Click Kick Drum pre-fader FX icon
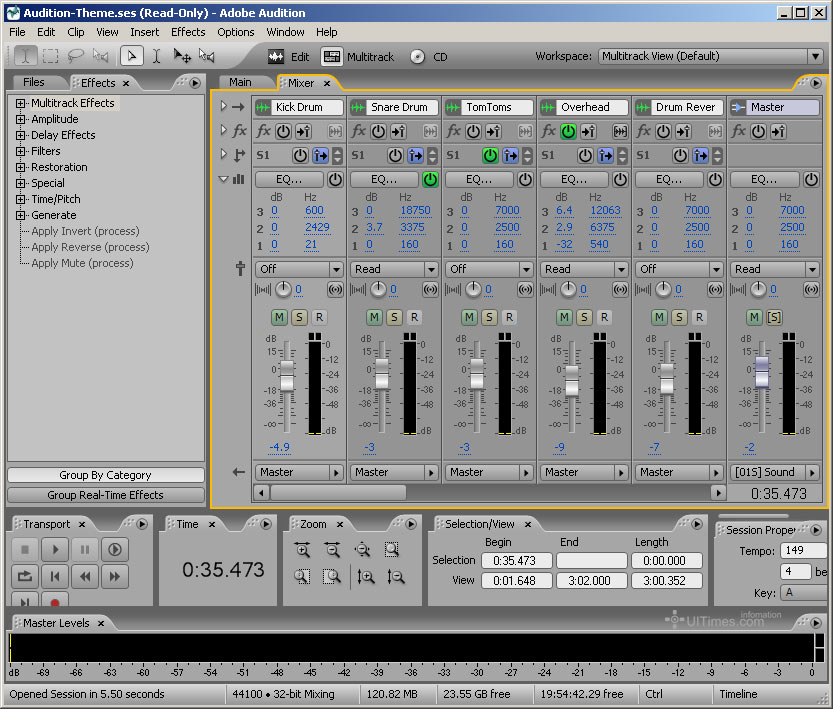The image size is (833, 709). 303,131
